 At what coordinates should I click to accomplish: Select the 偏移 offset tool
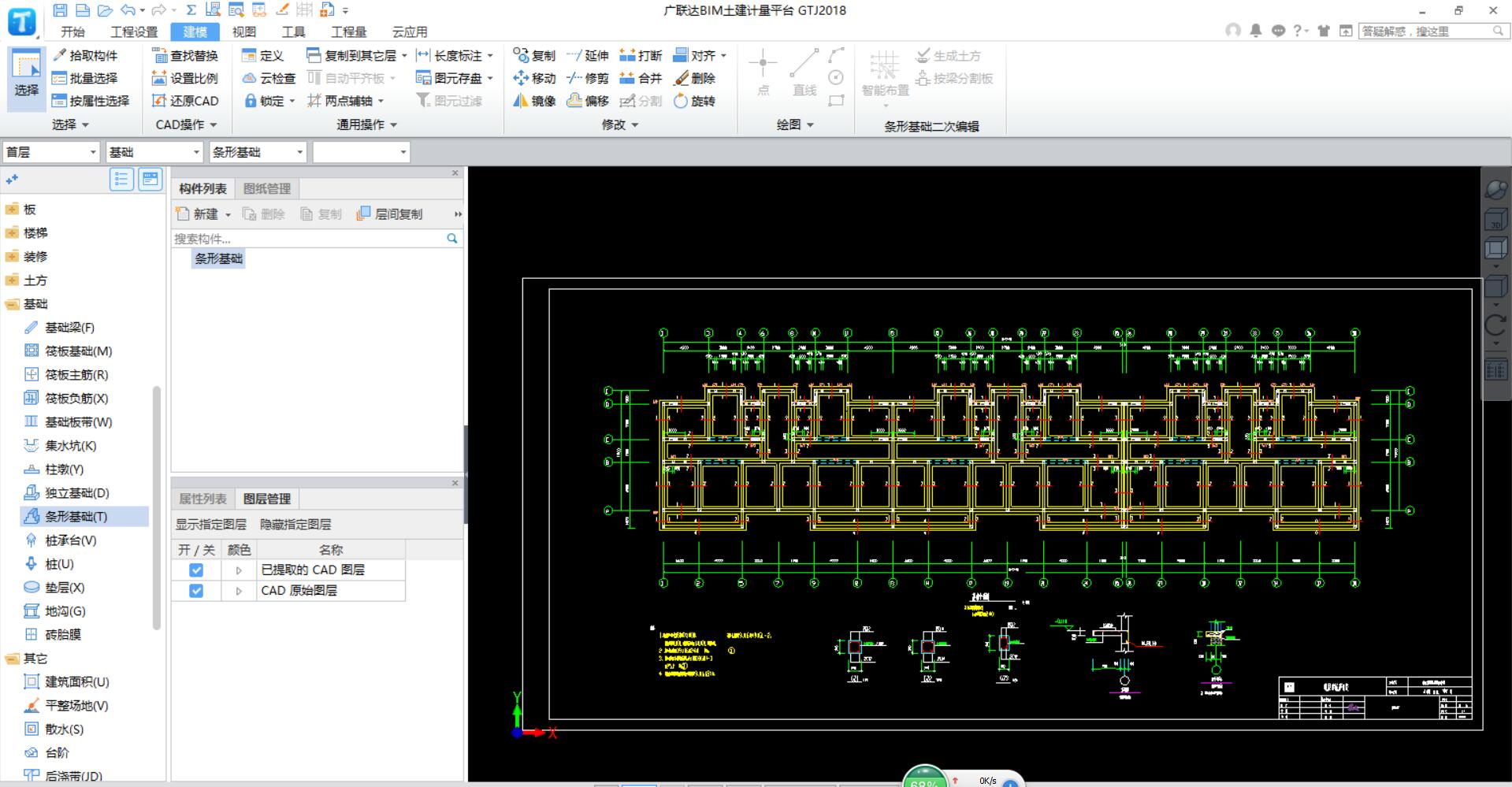(x=588, y=101)
